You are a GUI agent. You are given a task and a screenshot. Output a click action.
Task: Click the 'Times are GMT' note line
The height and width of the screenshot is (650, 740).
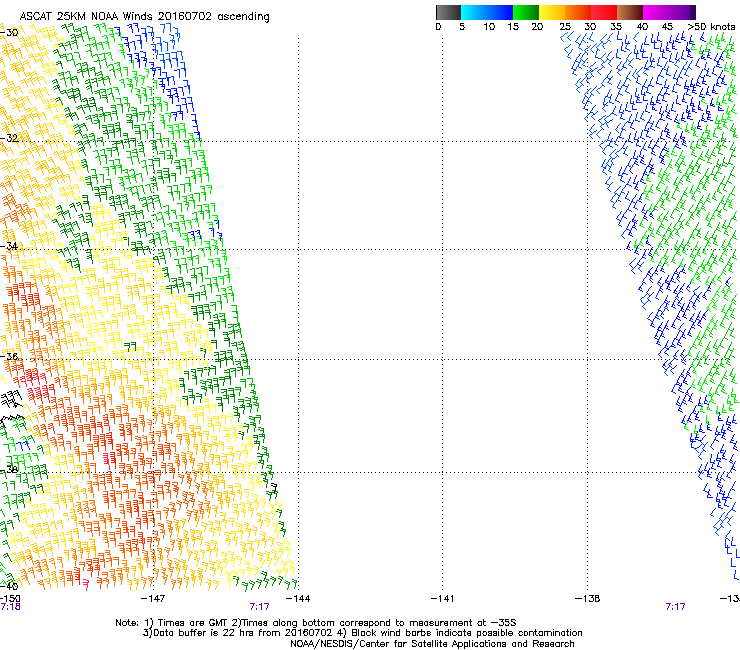316,623
